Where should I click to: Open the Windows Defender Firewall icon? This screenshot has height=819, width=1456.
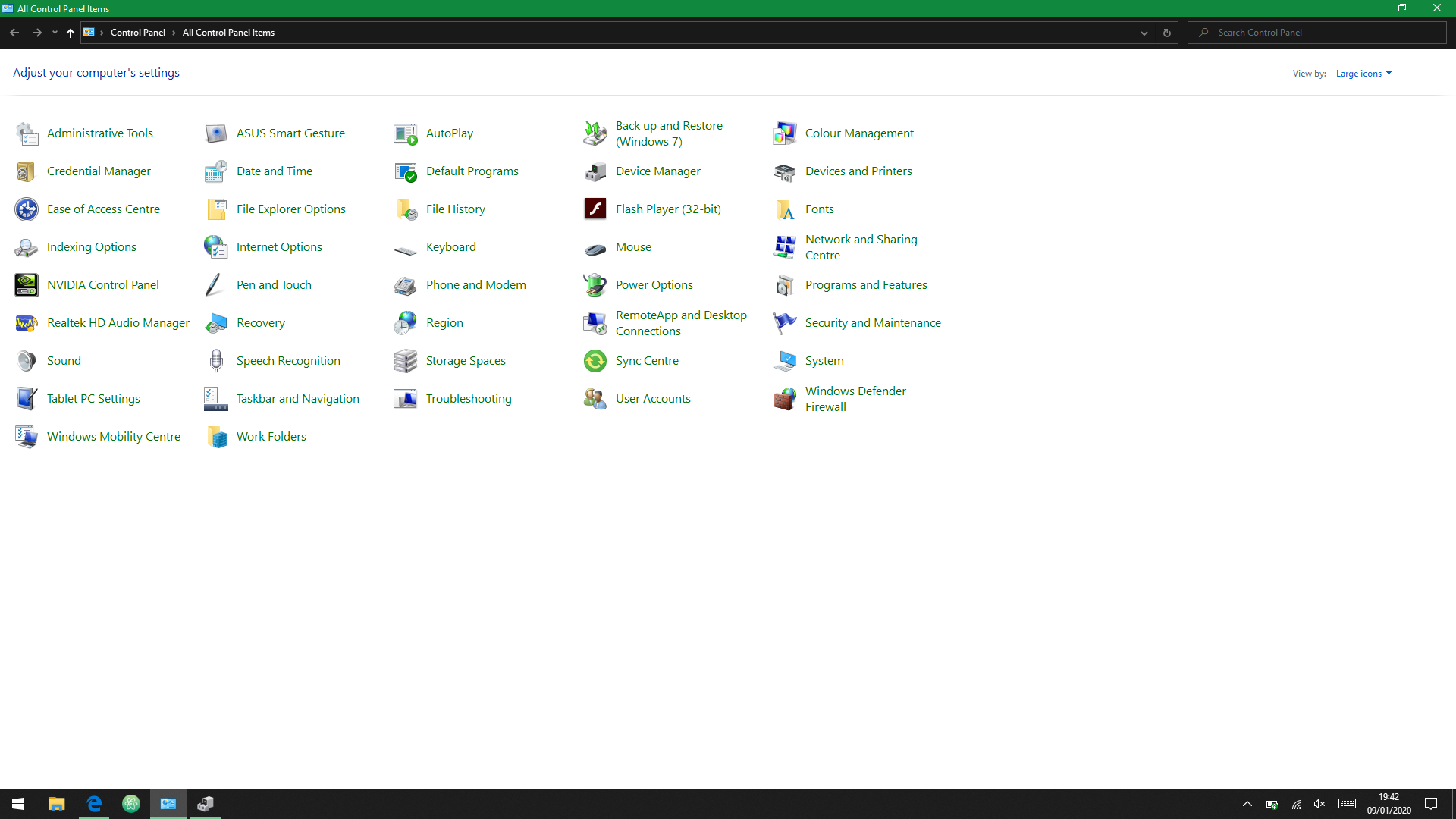click(785, 399)
